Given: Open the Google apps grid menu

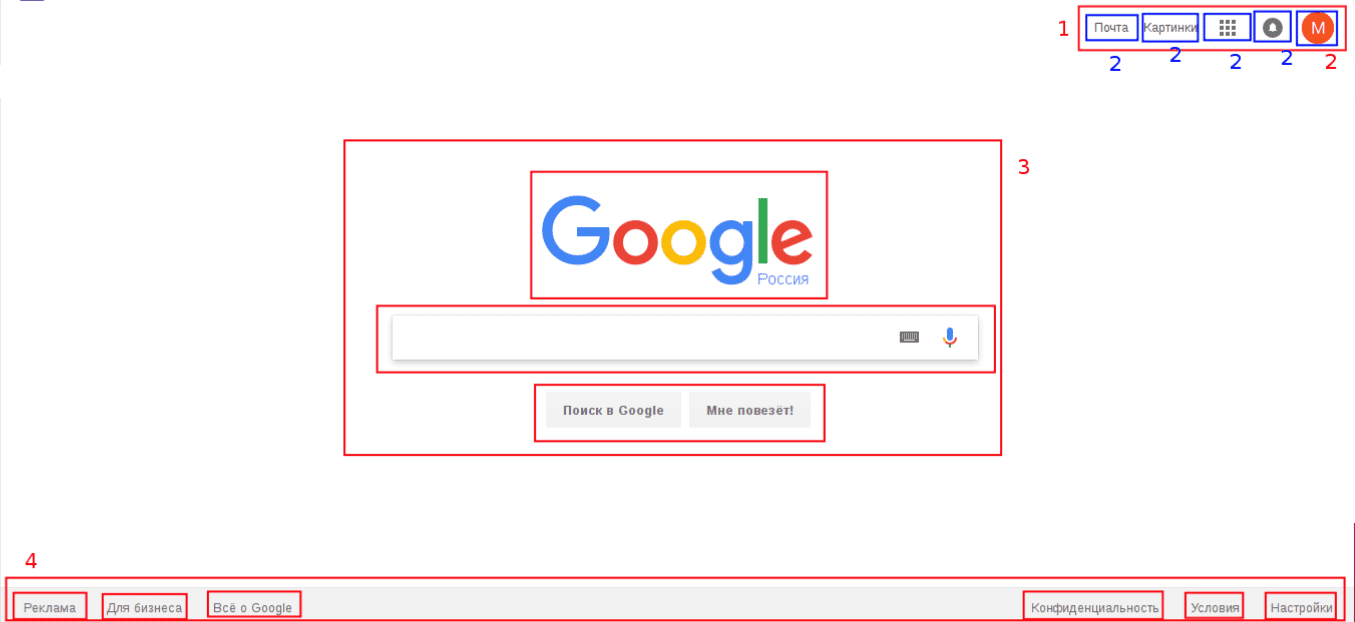Looking at the screenshot, I should 1227,28.
